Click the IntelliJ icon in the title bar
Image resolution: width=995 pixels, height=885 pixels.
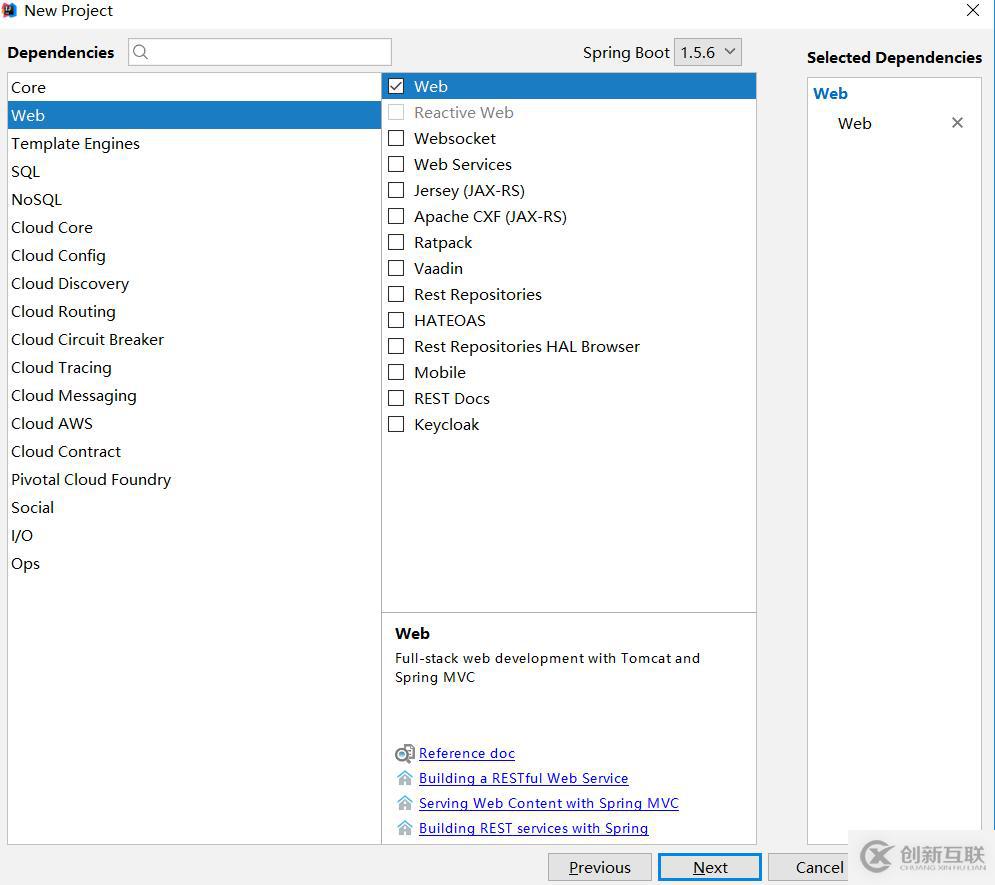point(10,10)
